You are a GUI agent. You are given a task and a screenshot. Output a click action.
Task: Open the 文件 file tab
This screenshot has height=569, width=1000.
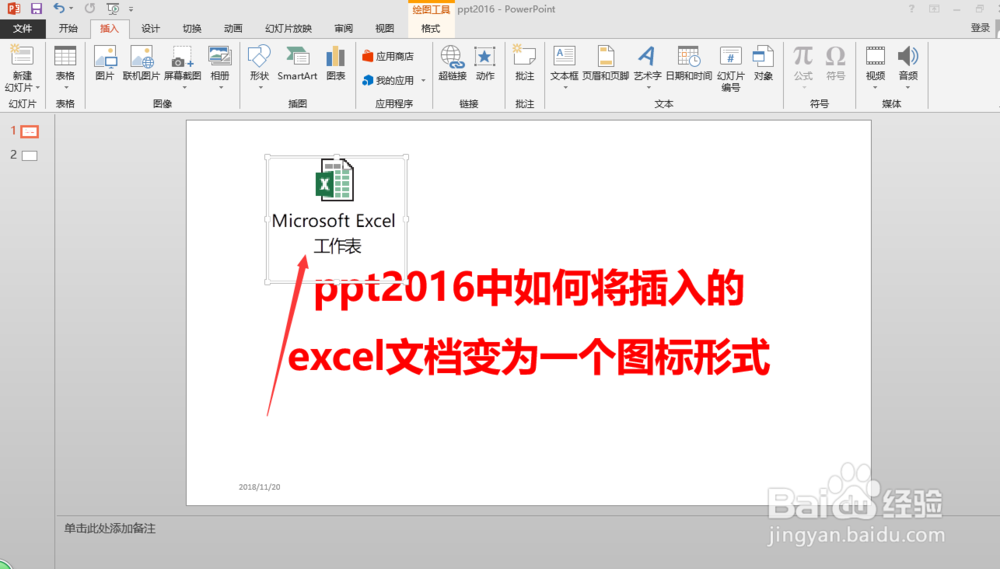pyautogui.click(x=22, y=28)
